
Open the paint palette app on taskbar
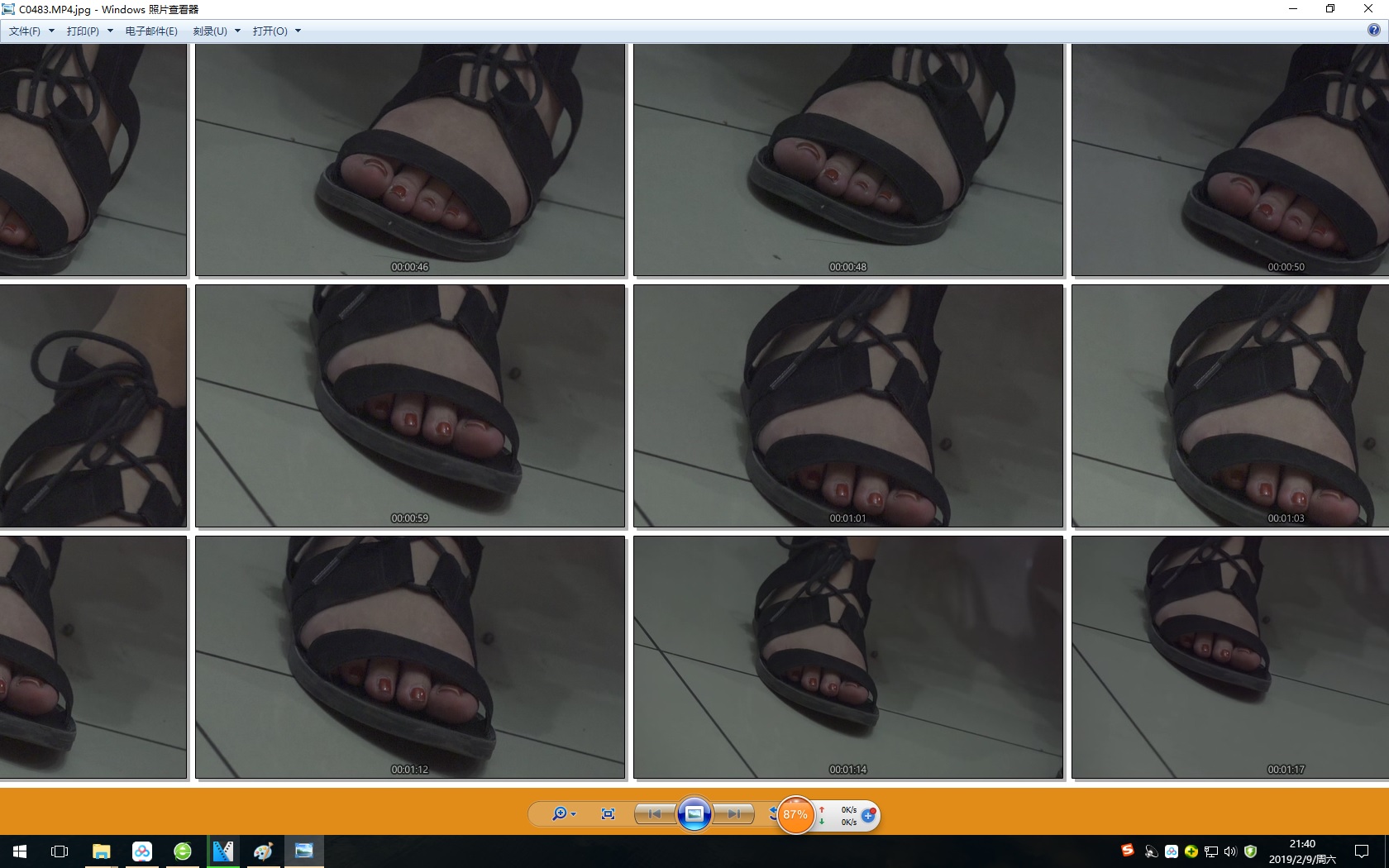click(264, 851)
